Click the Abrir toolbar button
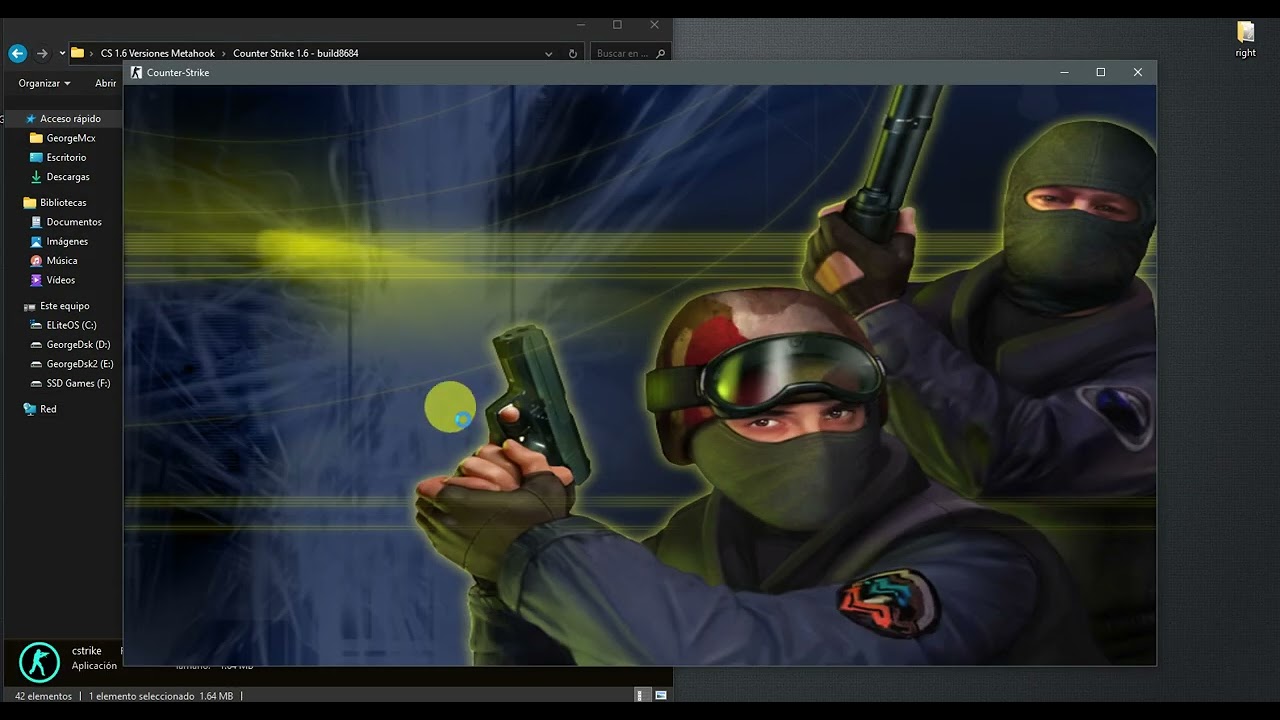1280x720 pixels. pos(106,83)
